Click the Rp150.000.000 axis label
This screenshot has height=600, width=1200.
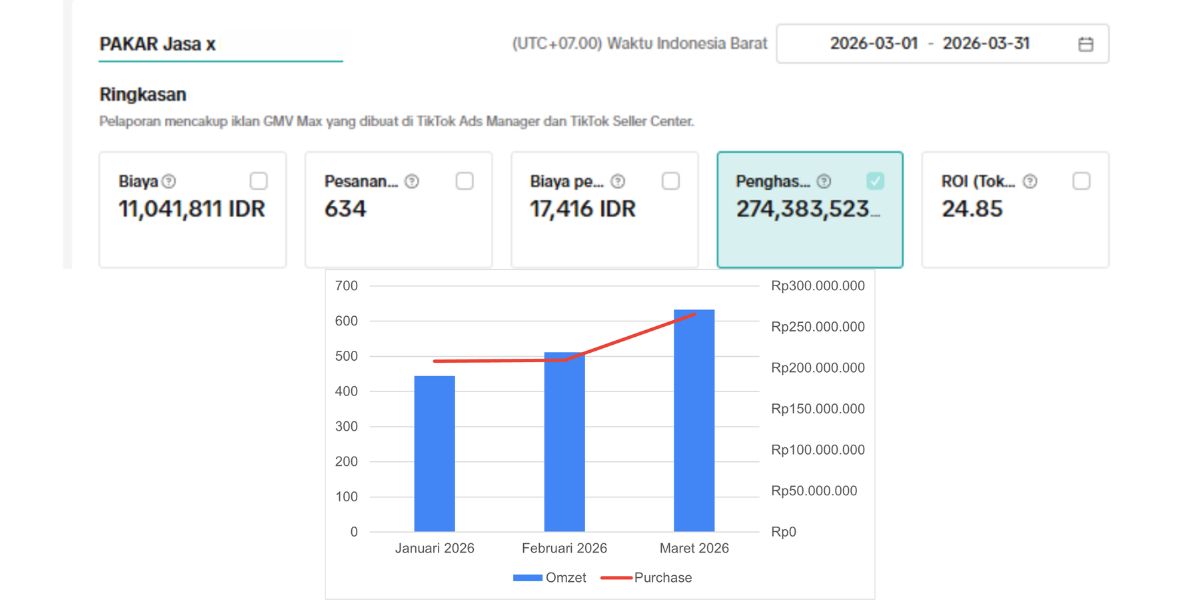818,409
